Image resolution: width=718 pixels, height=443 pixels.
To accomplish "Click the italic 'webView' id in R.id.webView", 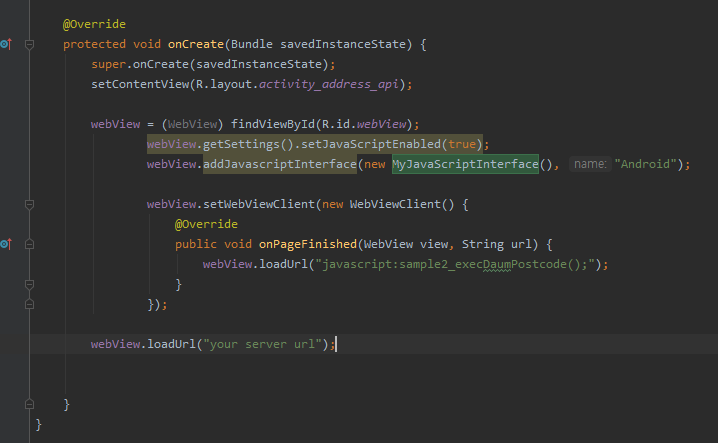I will 381,124.
